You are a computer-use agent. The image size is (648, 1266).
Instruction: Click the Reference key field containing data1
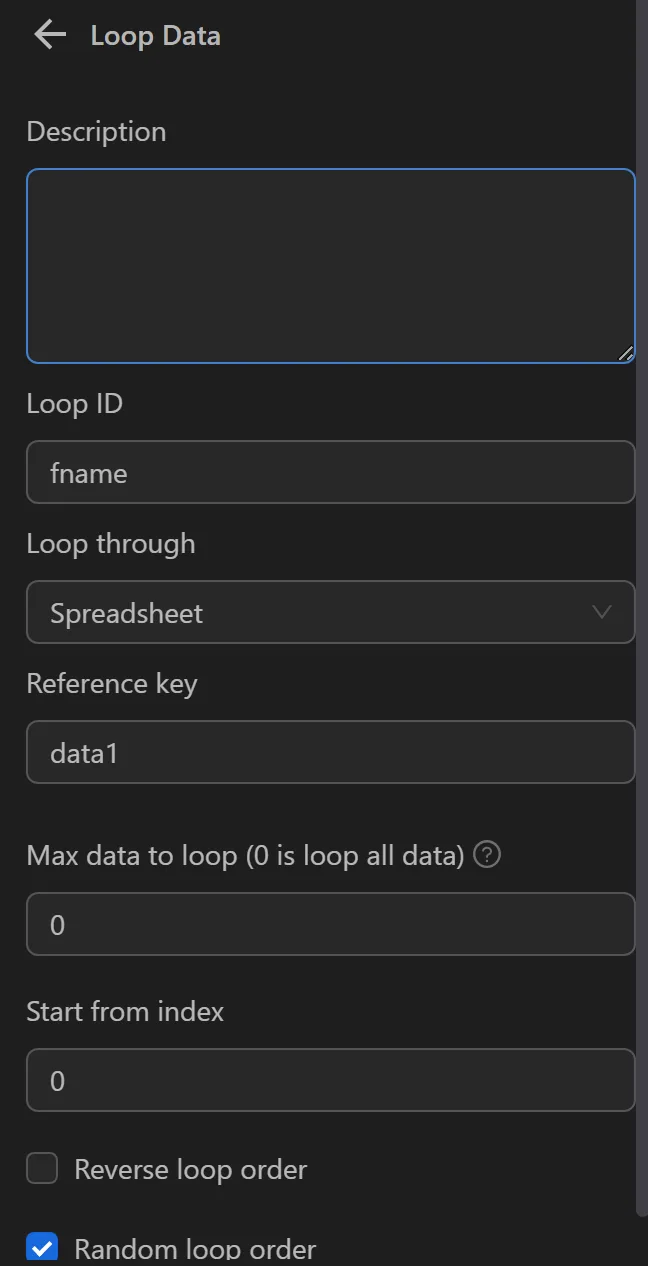(x=331, y=752)
